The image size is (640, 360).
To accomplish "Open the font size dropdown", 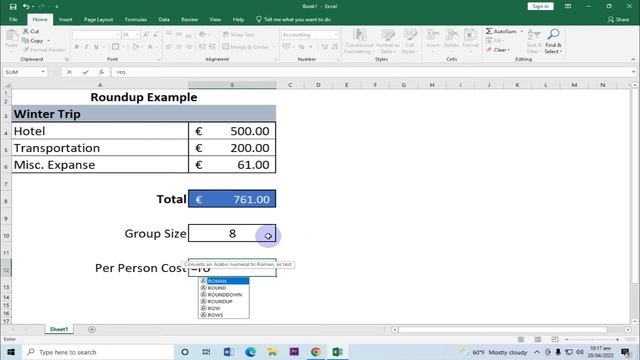I will (137, 35).
